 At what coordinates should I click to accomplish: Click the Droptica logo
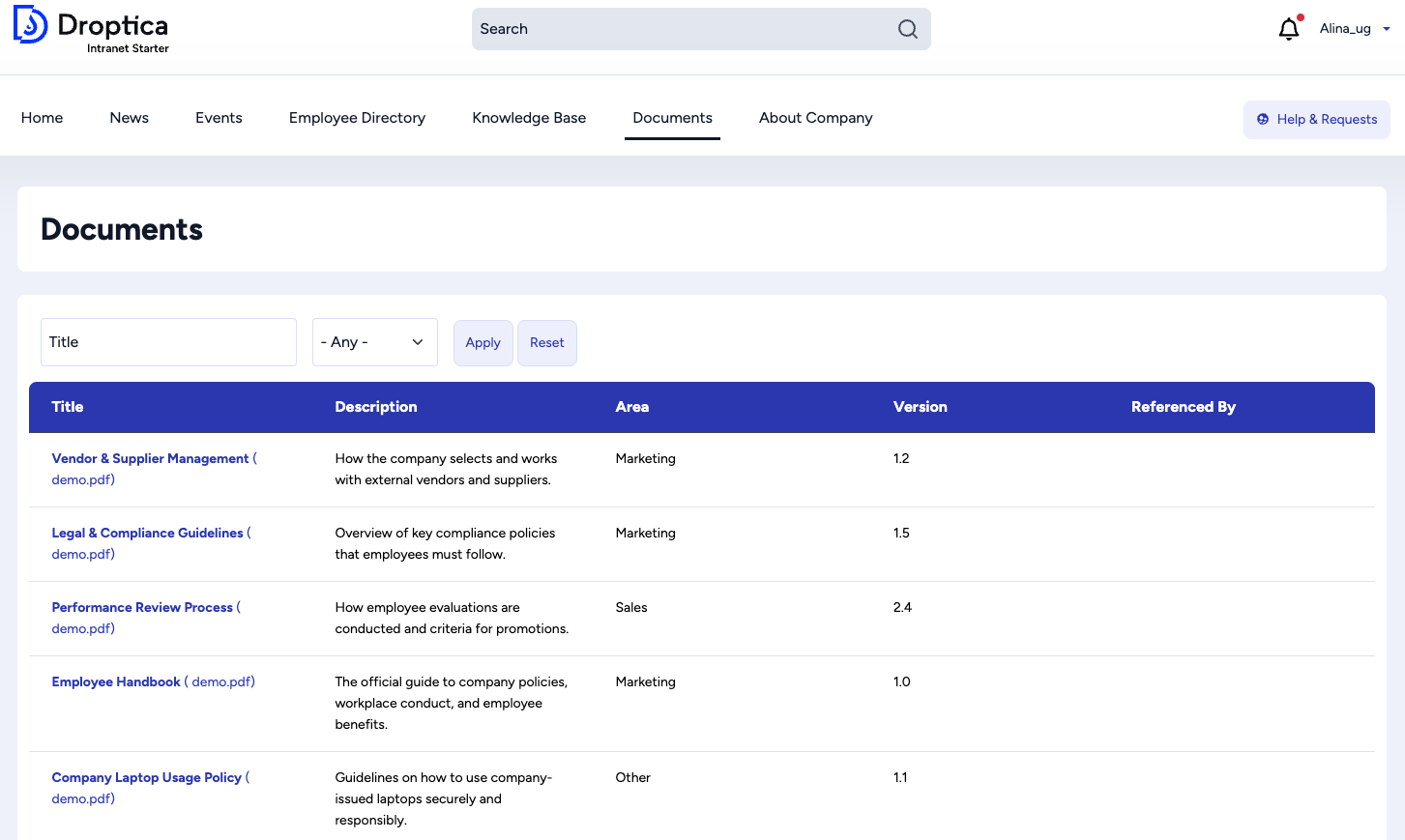pyautogui.click(x=90, y=30)
